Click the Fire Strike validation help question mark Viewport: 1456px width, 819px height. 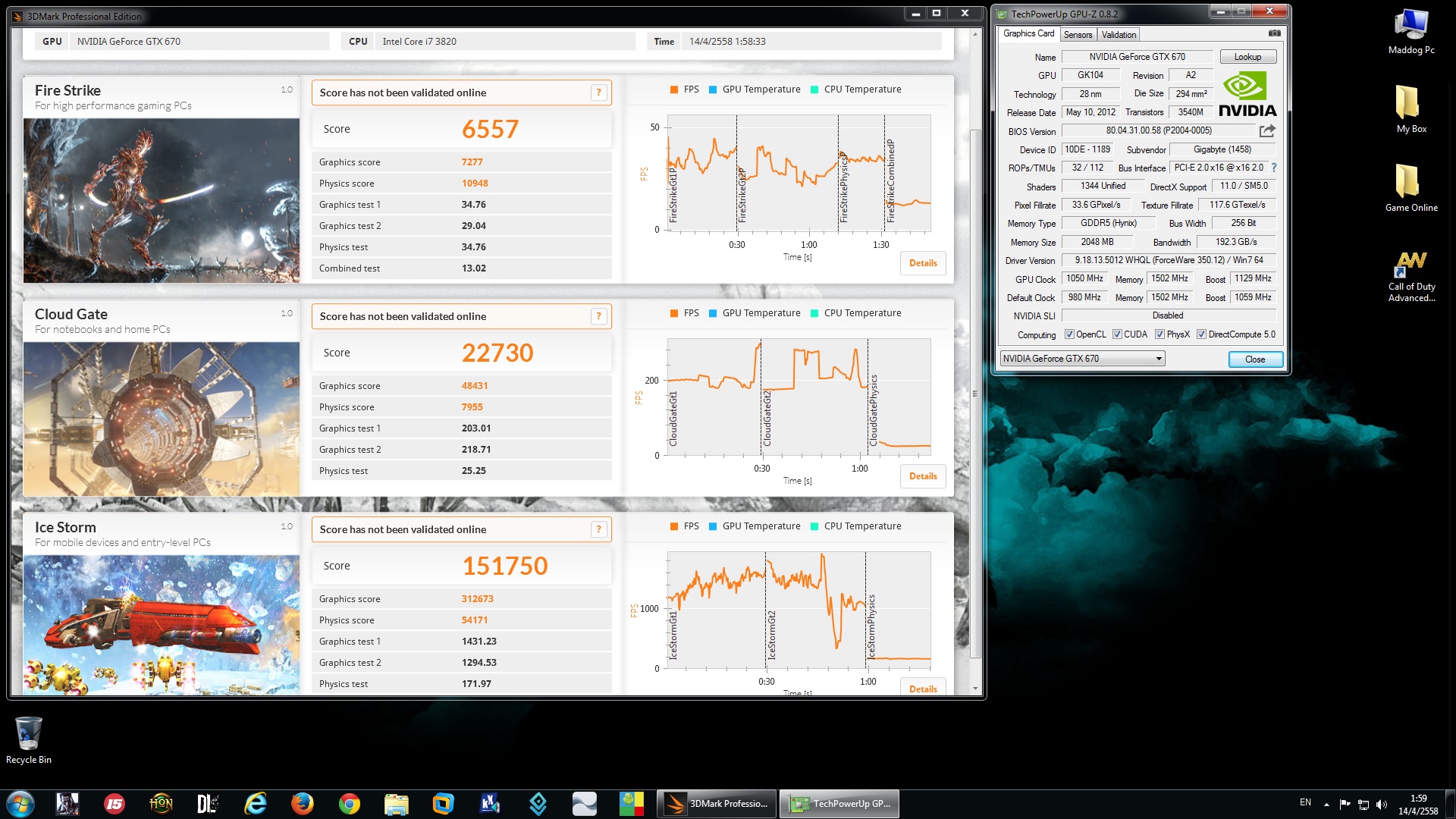[x=598, y=93]
